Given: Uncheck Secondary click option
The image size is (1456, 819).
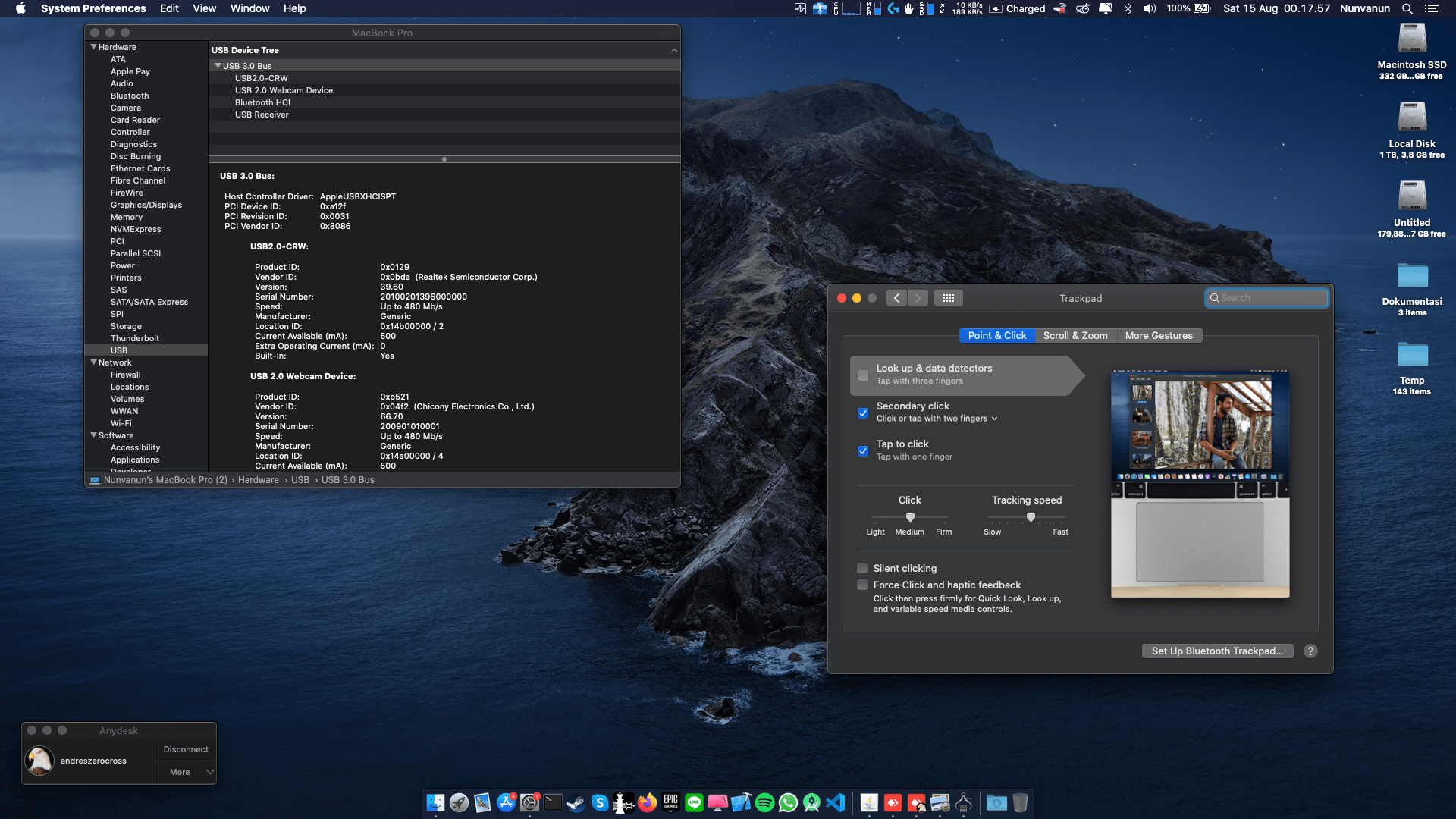Looking at the screenshot, I should click(863, 413).
